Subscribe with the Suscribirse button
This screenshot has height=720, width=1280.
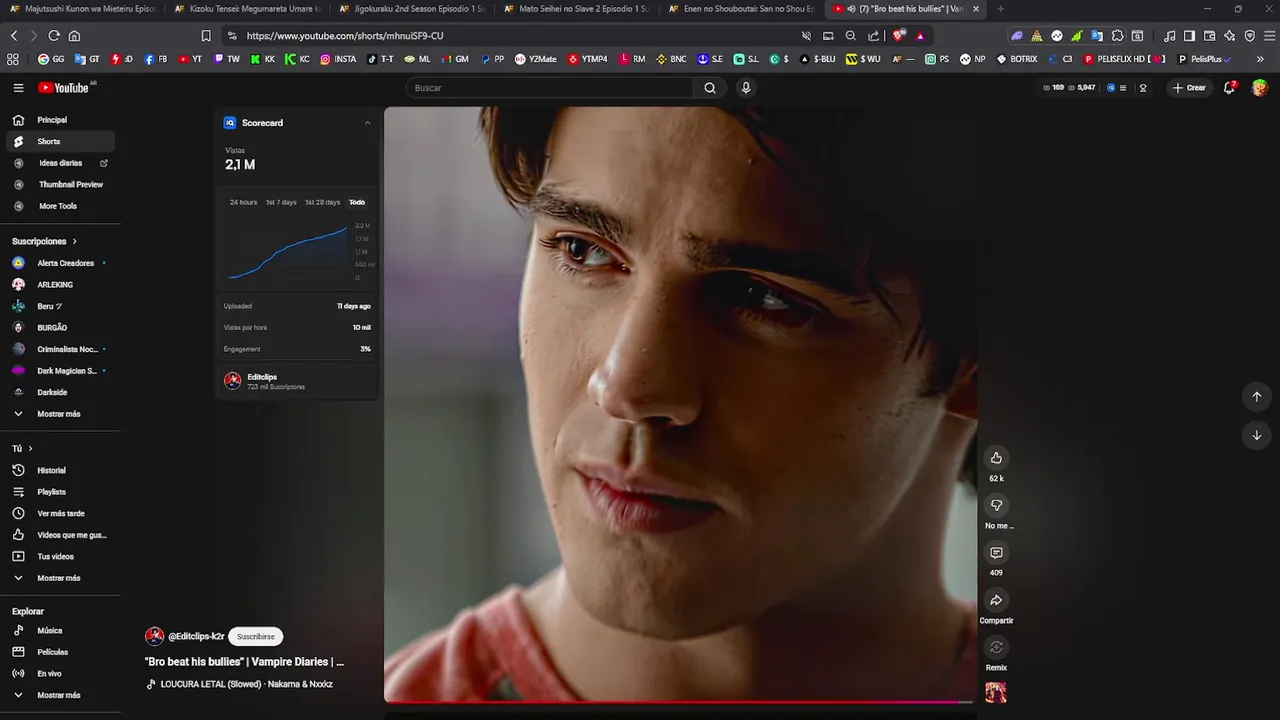[x=256, y=636]
